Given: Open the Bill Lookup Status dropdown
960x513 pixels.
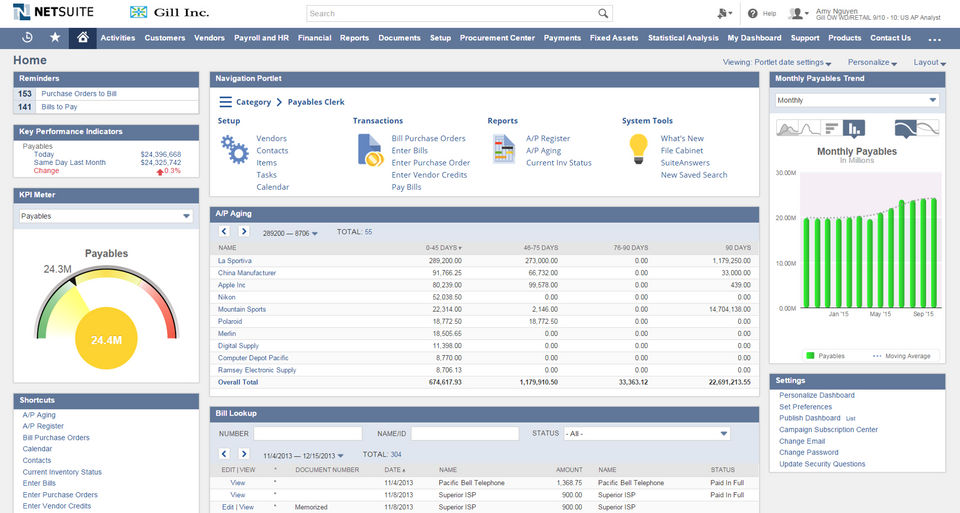Looking at the screenshot, I should pyautogui.click(x=646, y=434).
